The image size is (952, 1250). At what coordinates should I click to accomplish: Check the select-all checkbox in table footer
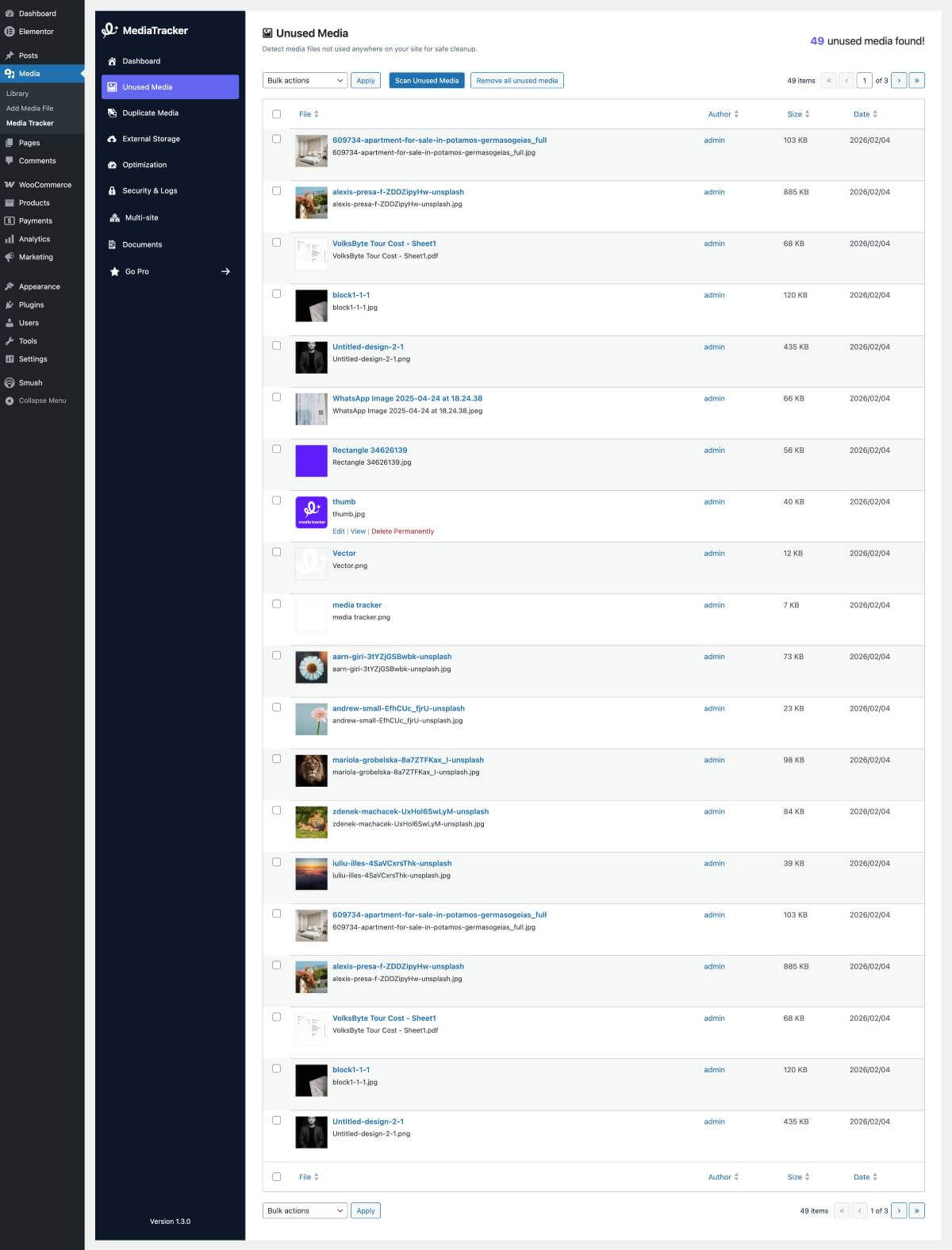tap(276, 1177)
